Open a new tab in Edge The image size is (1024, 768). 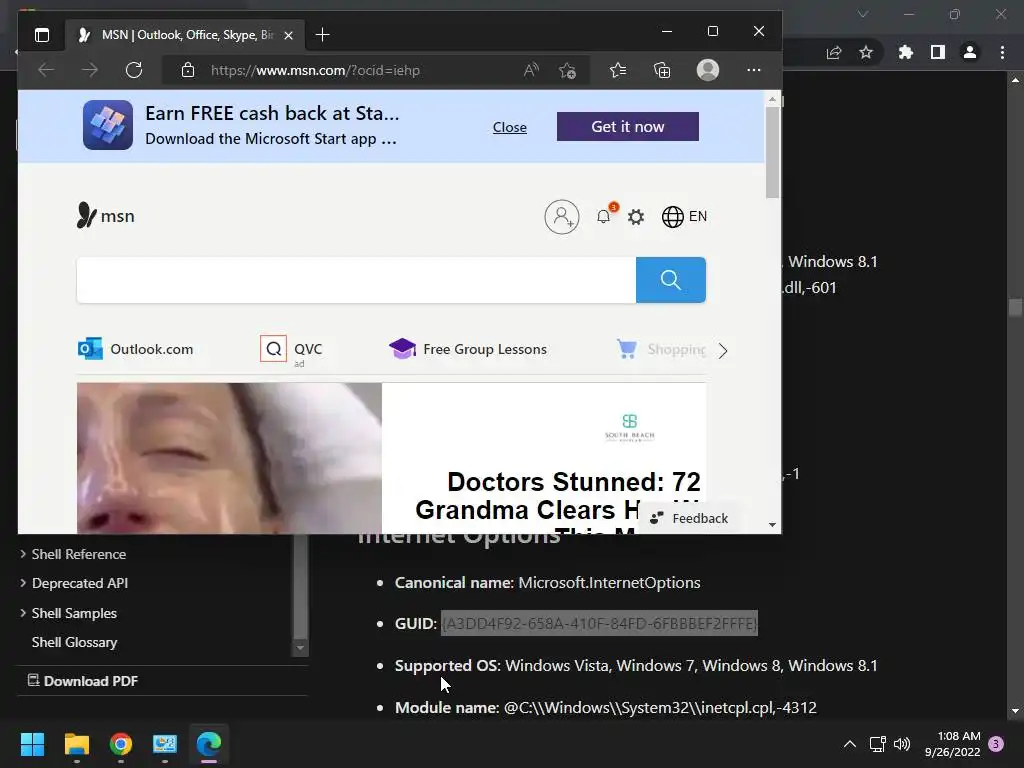coord(323,35)
